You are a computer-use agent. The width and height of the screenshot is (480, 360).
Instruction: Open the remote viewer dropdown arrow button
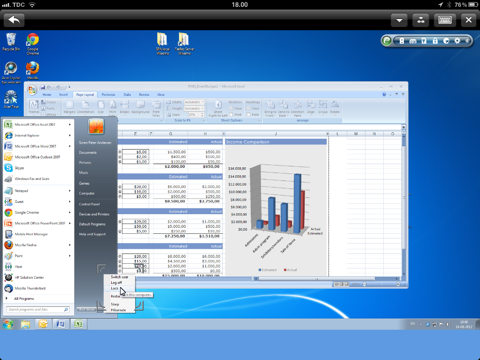(399, 20)
